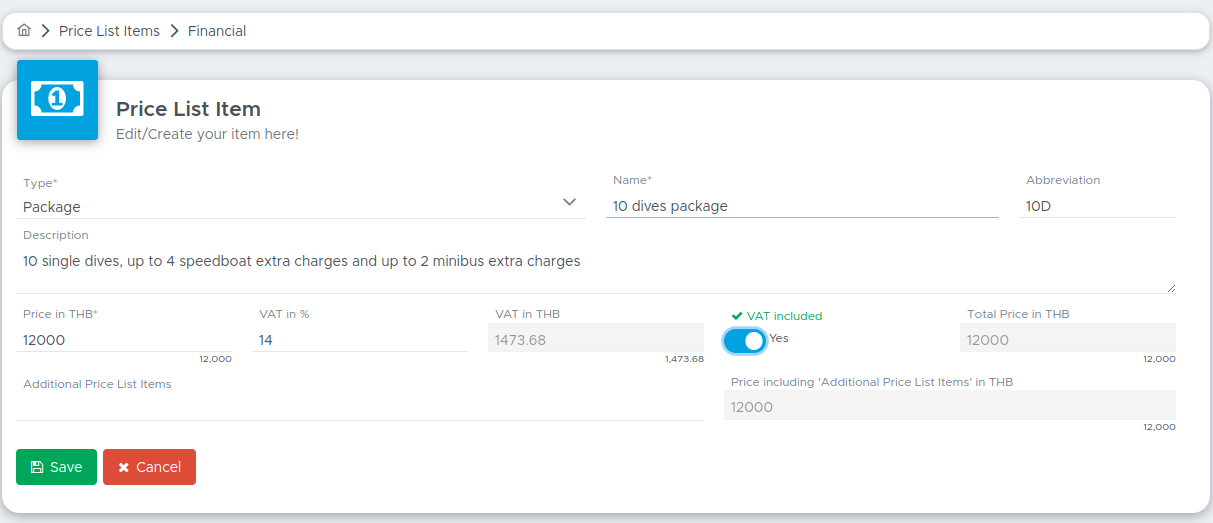Open Financial breadcrumb link

[x=217, y=31]
